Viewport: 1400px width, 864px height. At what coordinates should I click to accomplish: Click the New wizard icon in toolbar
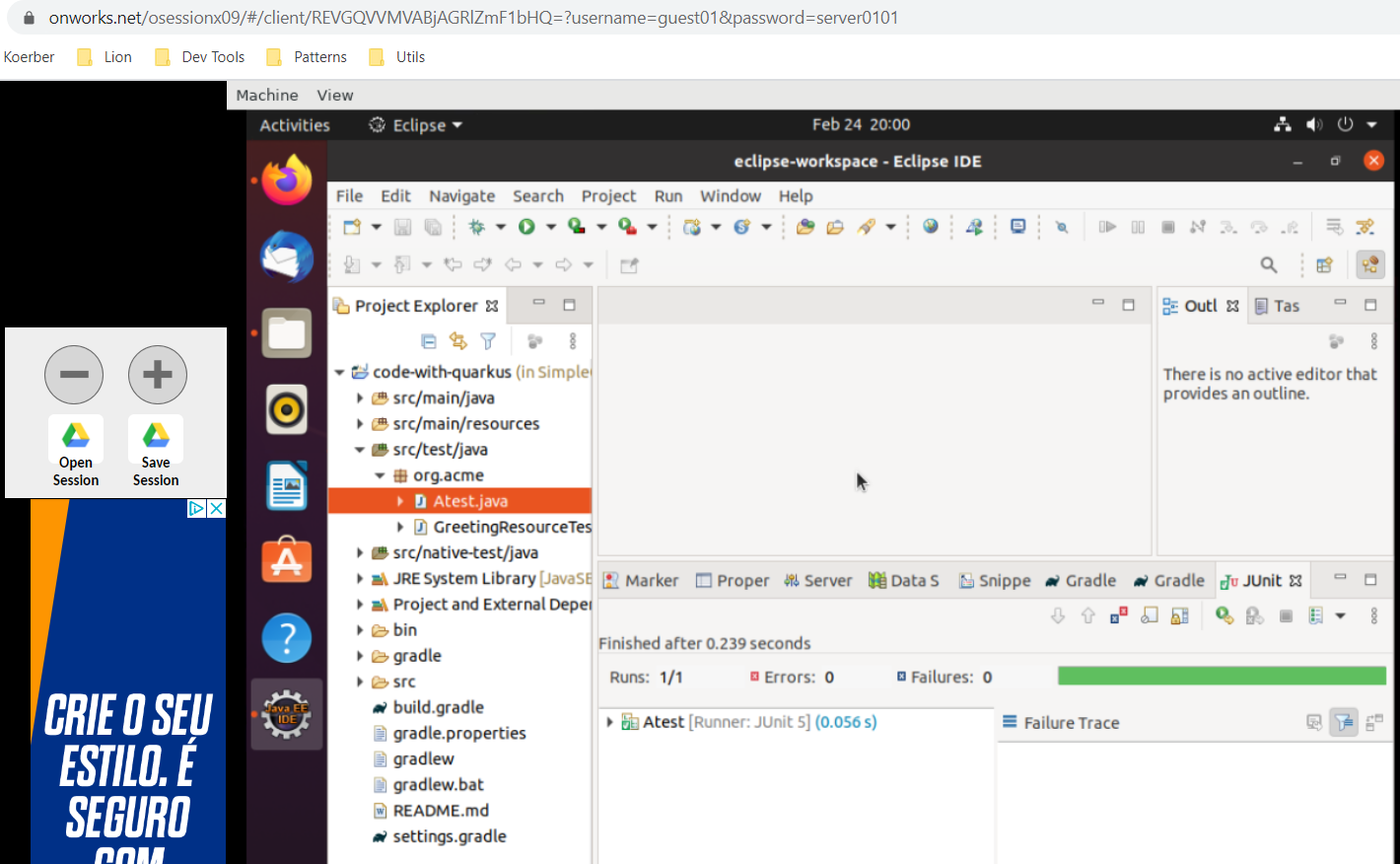coord(352,227)
